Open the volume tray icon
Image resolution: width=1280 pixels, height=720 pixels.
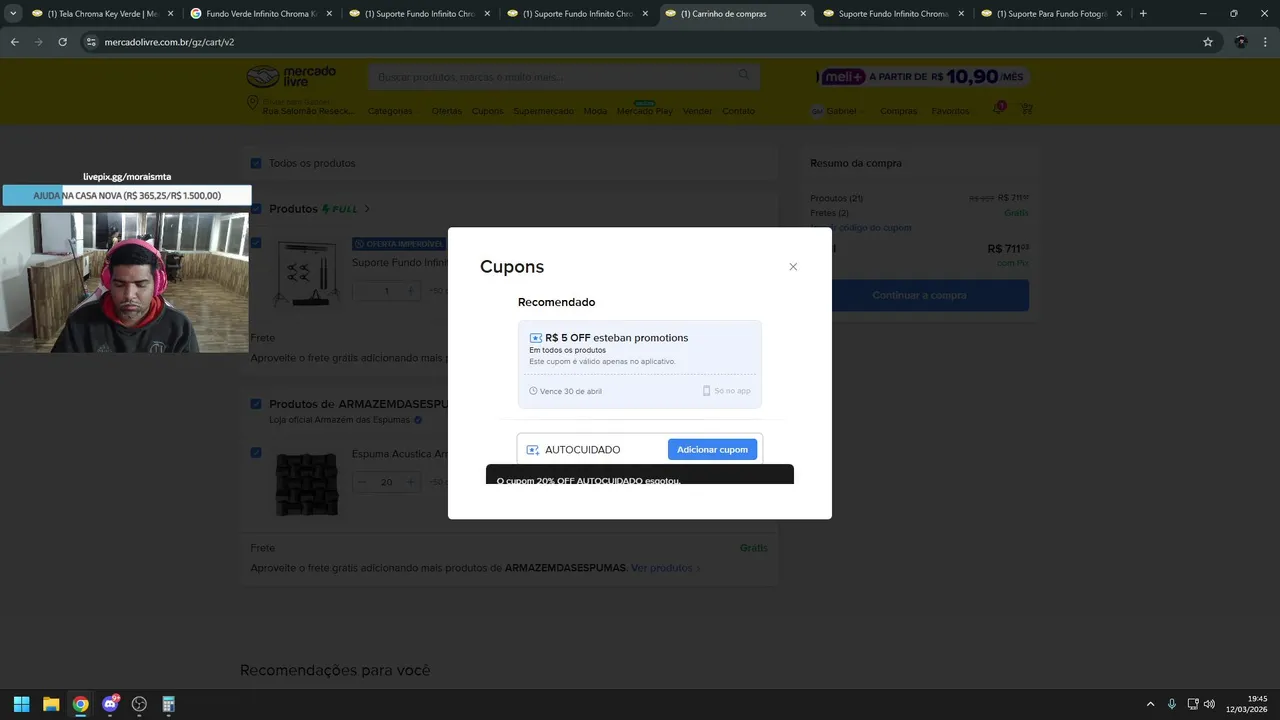click(x=1210, y=704)
